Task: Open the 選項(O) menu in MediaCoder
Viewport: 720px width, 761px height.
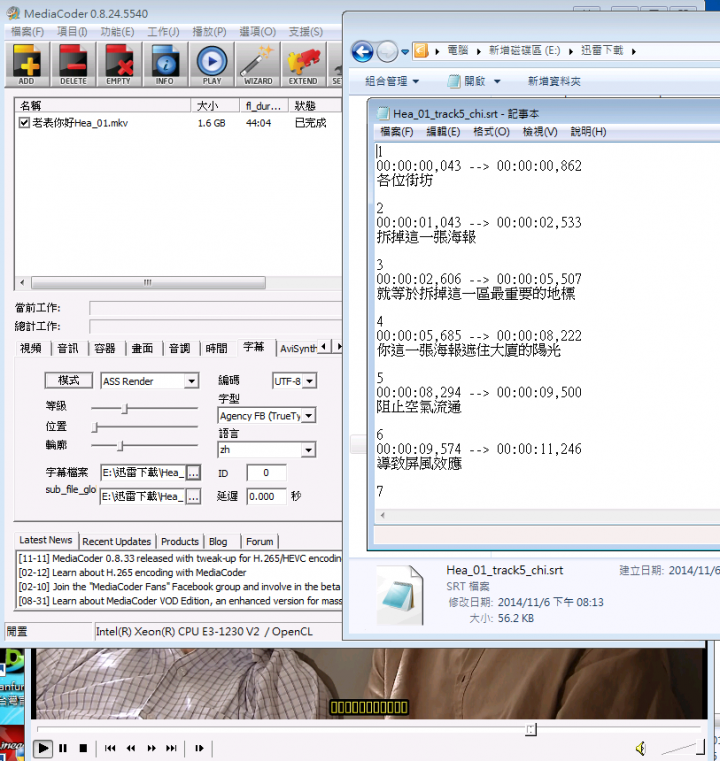Action: 258,32
